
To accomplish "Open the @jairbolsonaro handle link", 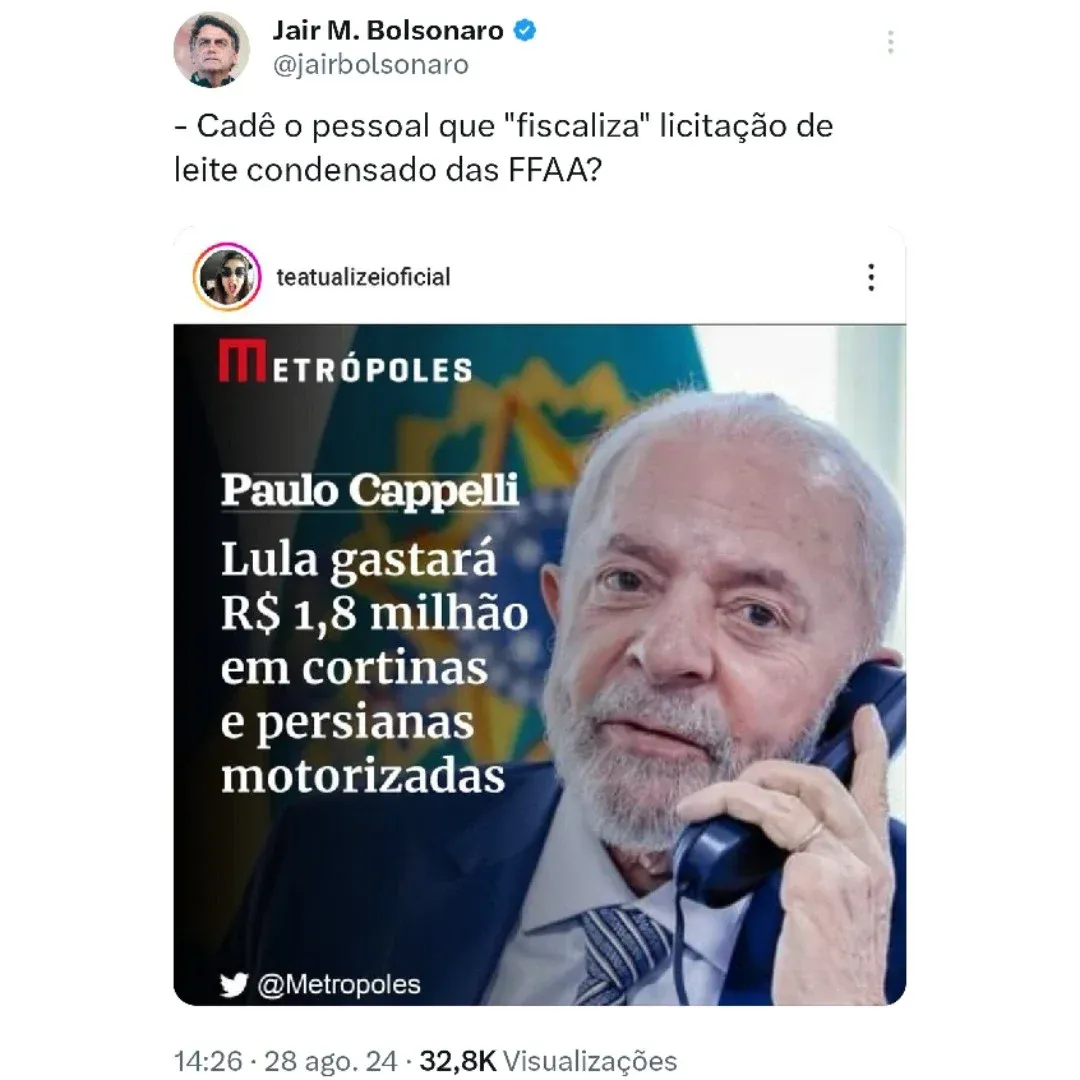I will point(371,65).
